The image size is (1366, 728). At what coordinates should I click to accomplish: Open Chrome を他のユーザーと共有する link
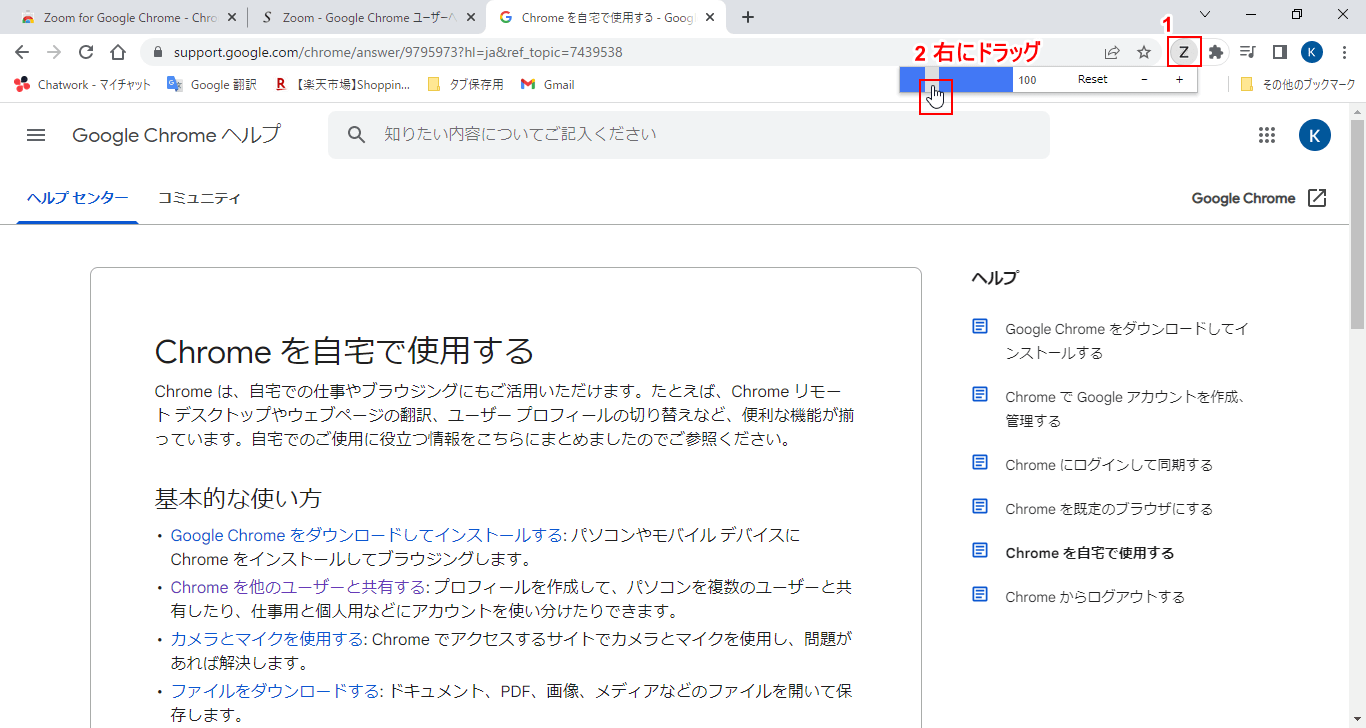coord(299,587)
